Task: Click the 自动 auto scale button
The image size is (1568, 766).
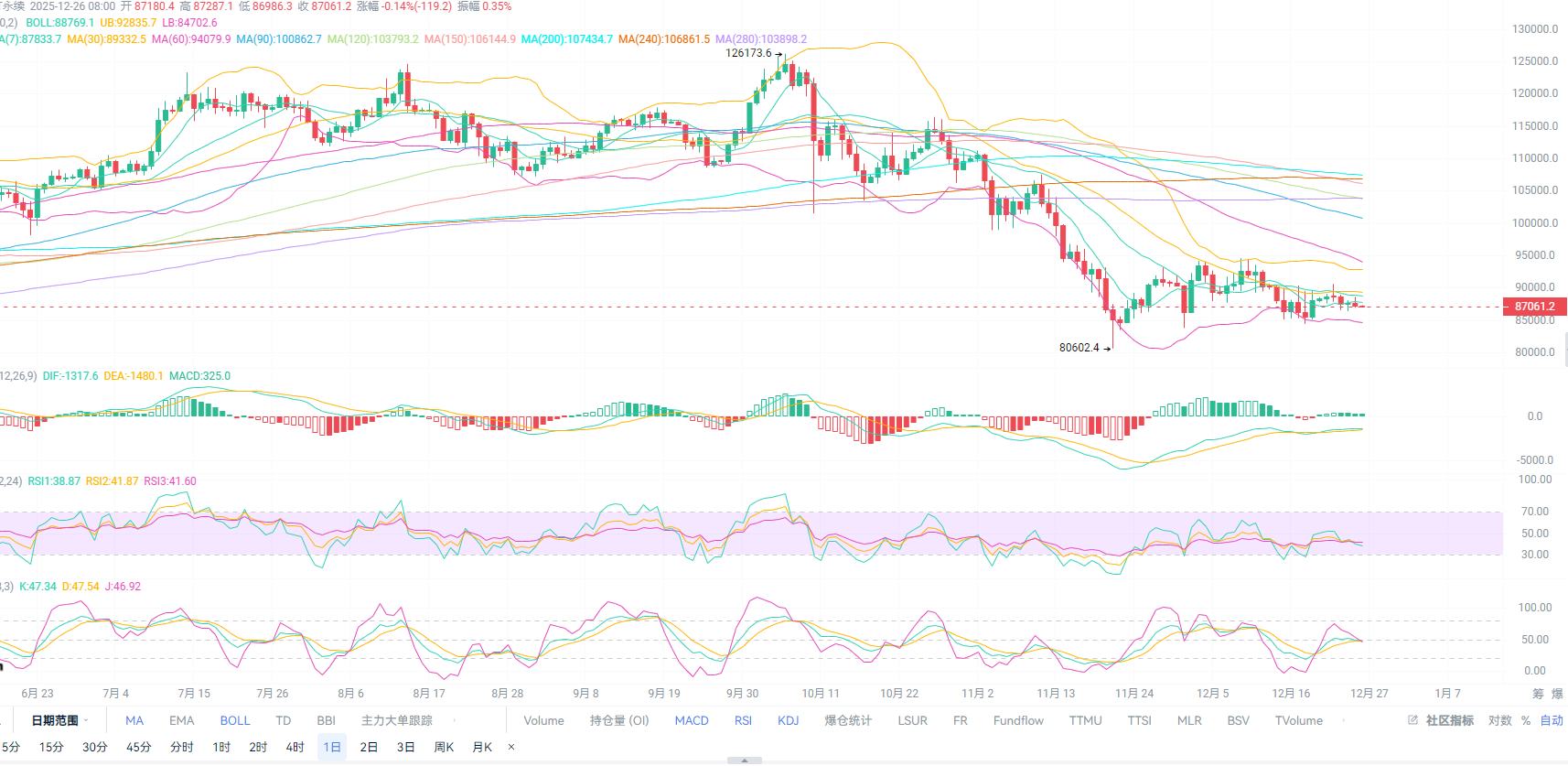Action: (x=1552, y=721)
